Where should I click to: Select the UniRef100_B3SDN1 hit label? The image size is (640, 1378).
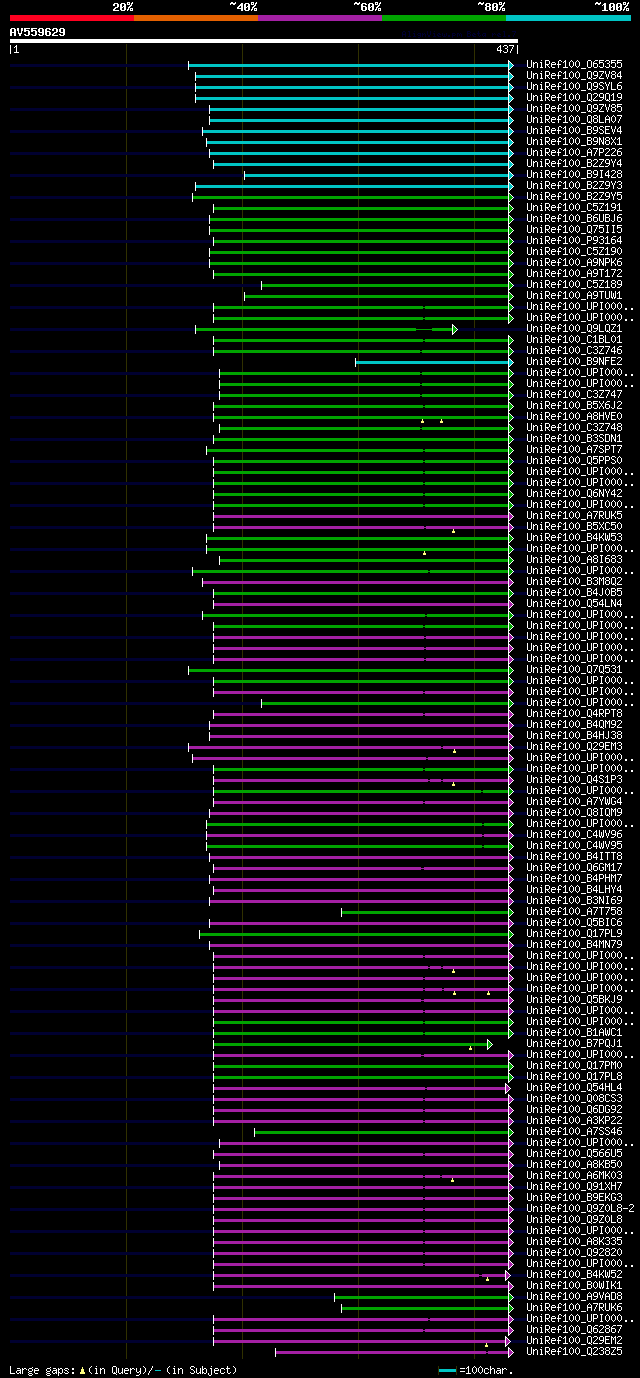pyautogui.click(x=574, y=439)
